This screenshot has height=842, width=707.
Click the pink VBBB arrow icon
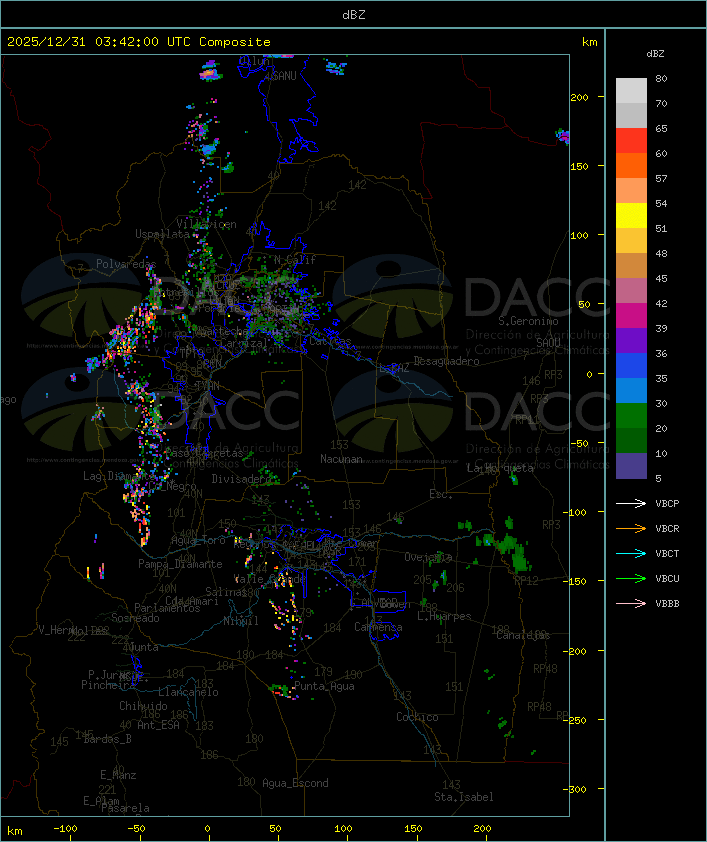click(x=631, y=604)
